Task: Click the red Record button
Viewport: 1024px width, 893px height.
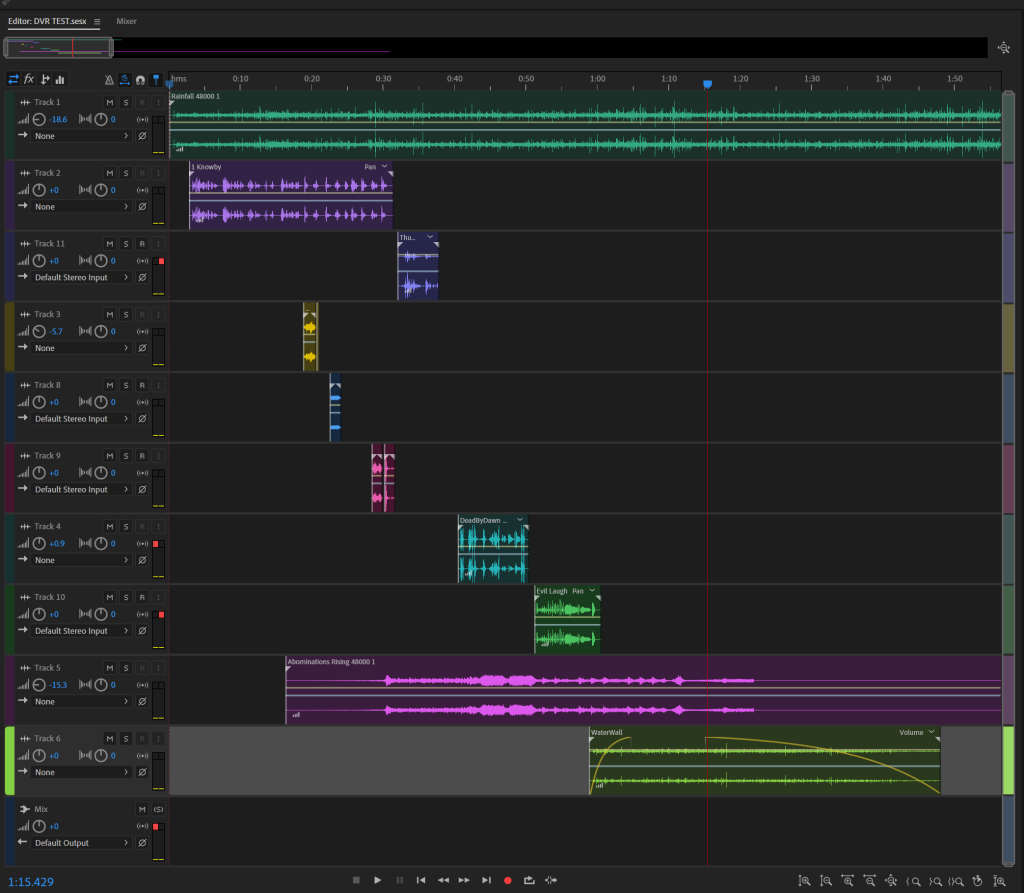Action: pos(507,880)
